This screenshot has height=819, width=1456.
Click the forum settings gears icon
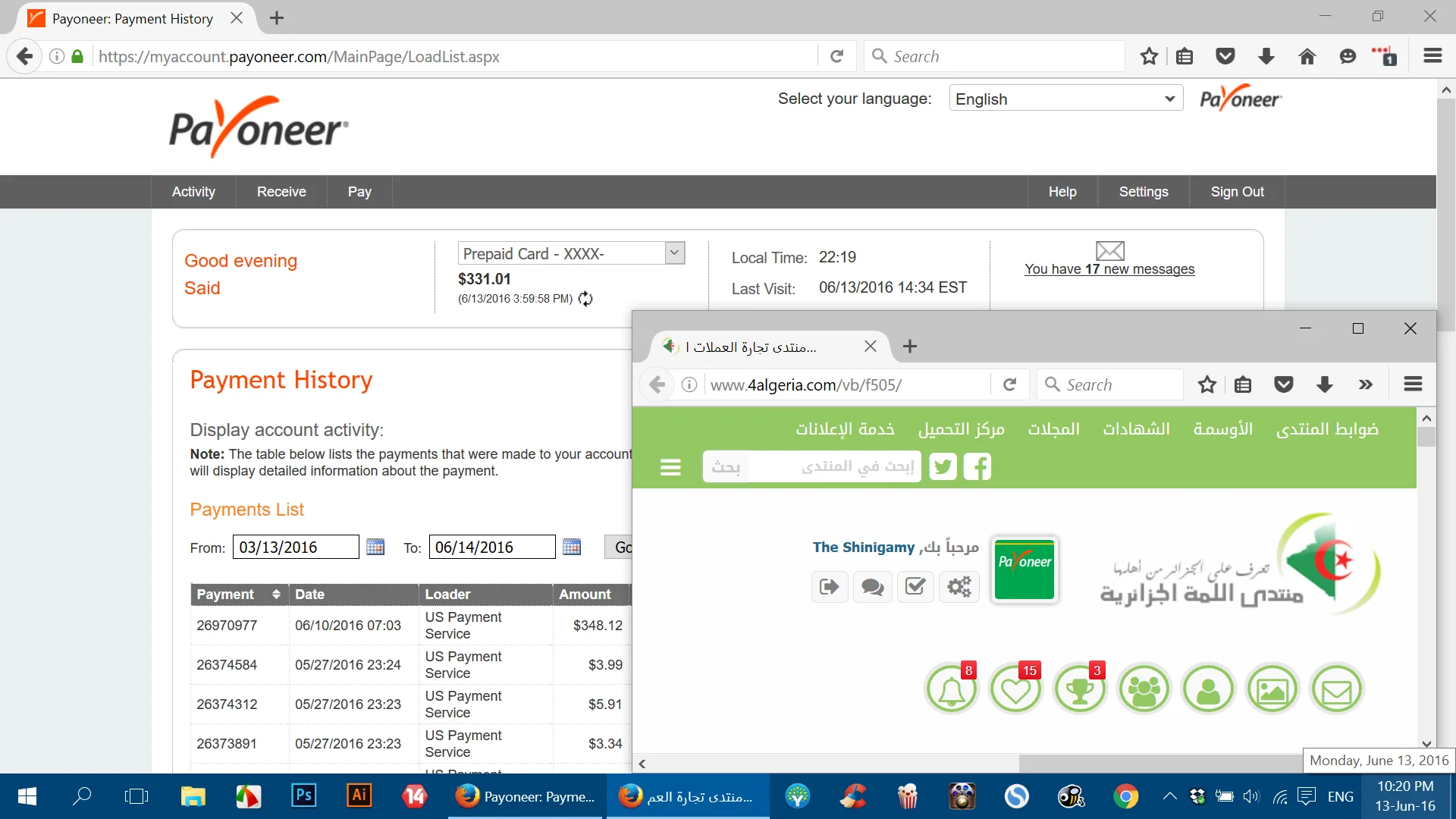point(959,586)
